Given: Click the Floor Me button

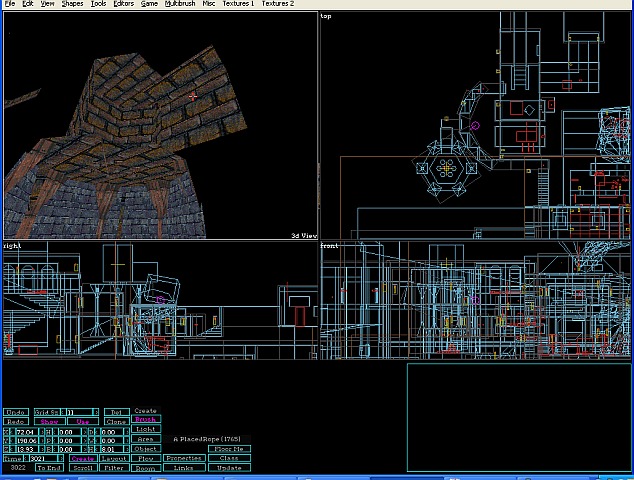Looking at the screenshot, I should pyautogui.click(x=229, y=448).
